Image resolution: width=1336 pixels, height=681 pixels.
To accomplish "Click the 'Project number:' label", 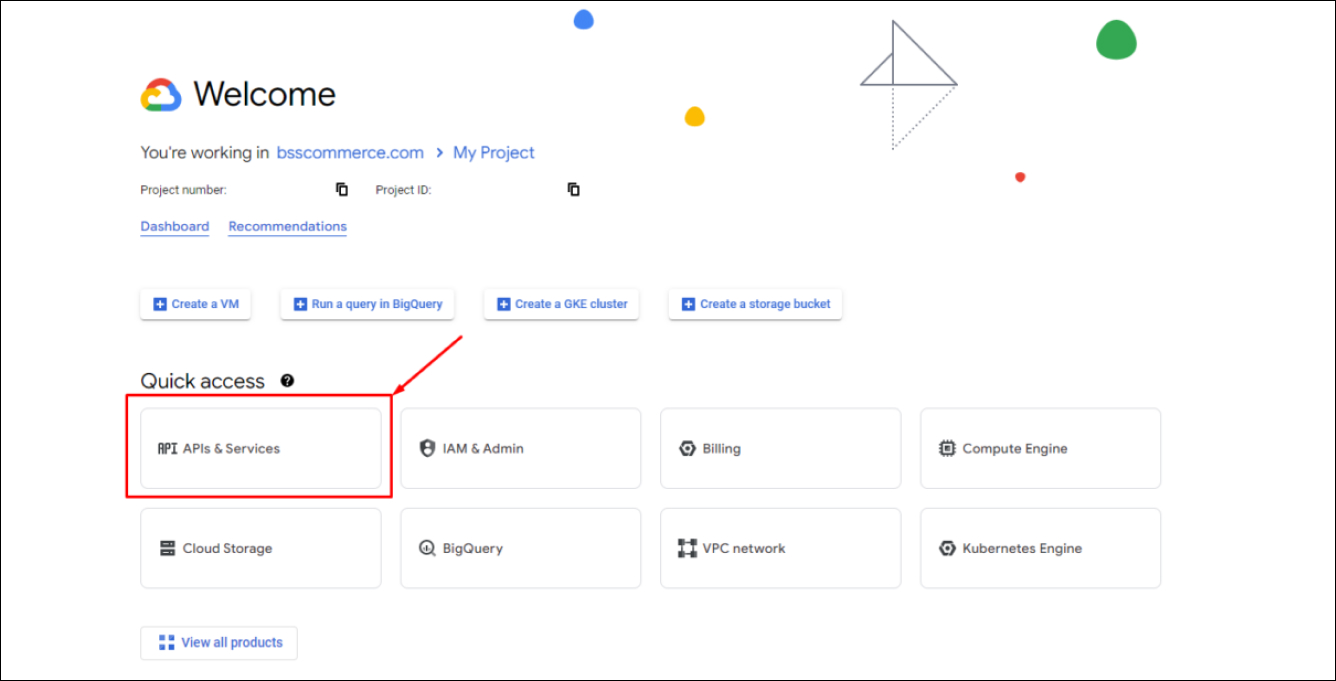I will click(184, 189).
